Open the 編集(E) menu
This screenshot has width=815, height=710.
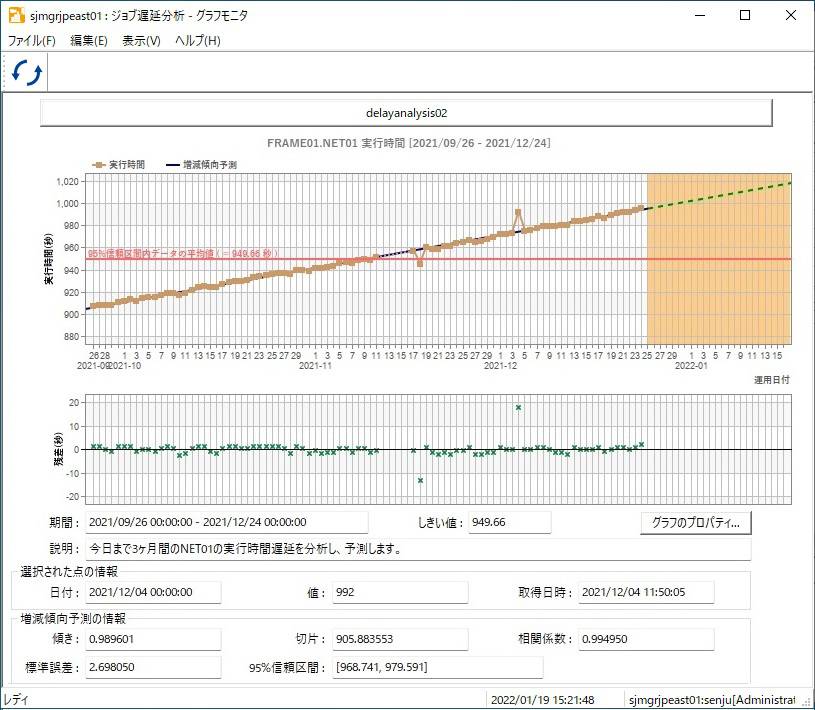(89, 41)
